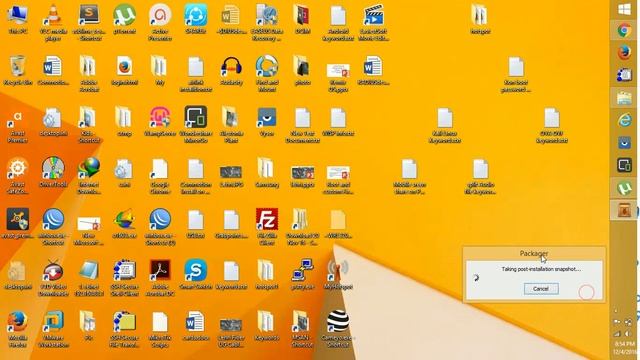The width and height of the screenshot is (640, 360).
Task: Open FileZilla Client desktop shortcut
Action: click(267, 227)
